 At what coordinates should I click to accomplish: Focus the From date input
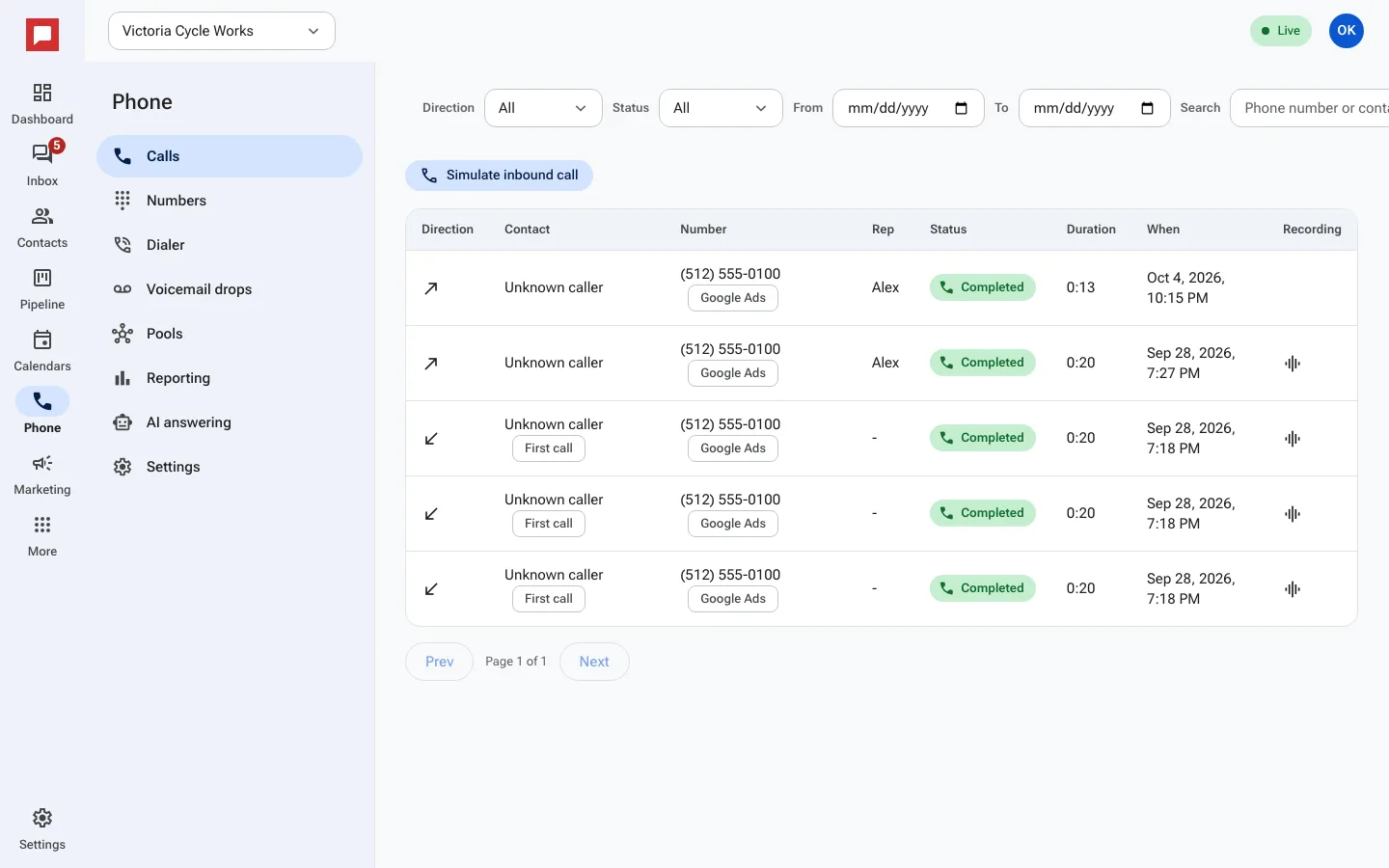coord(908,108)
